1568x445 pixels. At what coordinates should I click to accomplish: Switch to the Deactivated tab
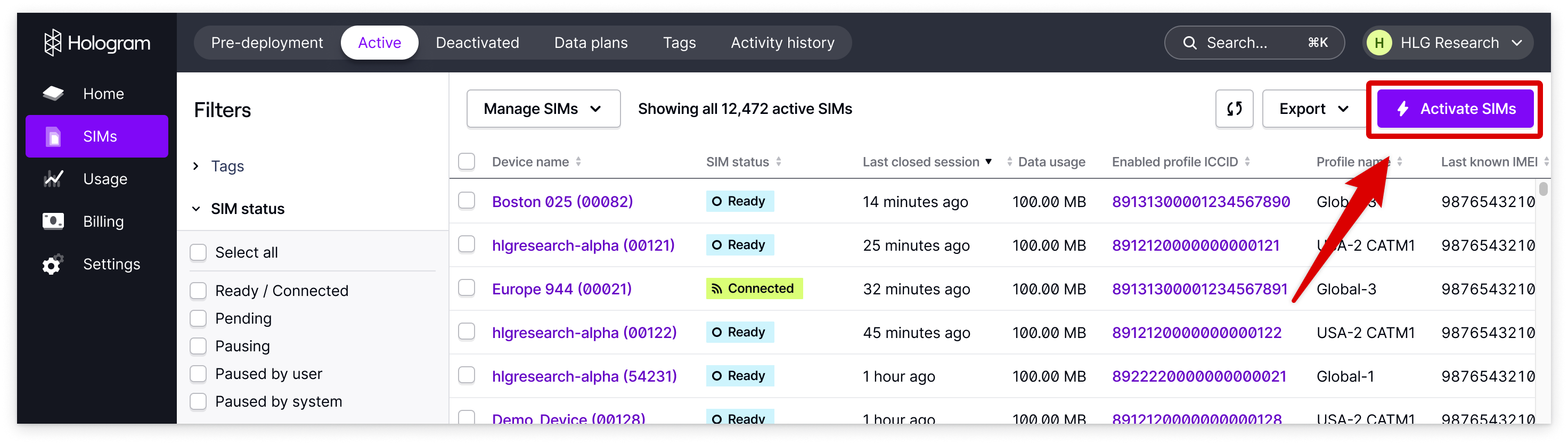click(x=477, y=43)
